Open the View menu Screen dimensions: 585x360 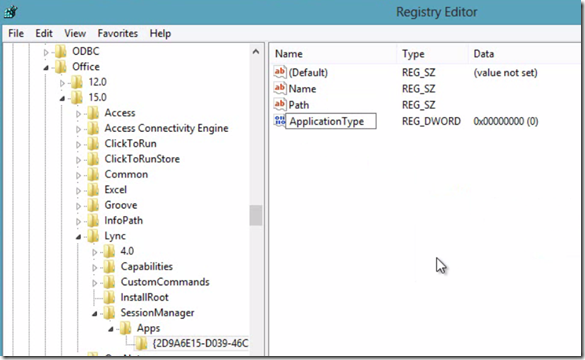coord(75,34)
